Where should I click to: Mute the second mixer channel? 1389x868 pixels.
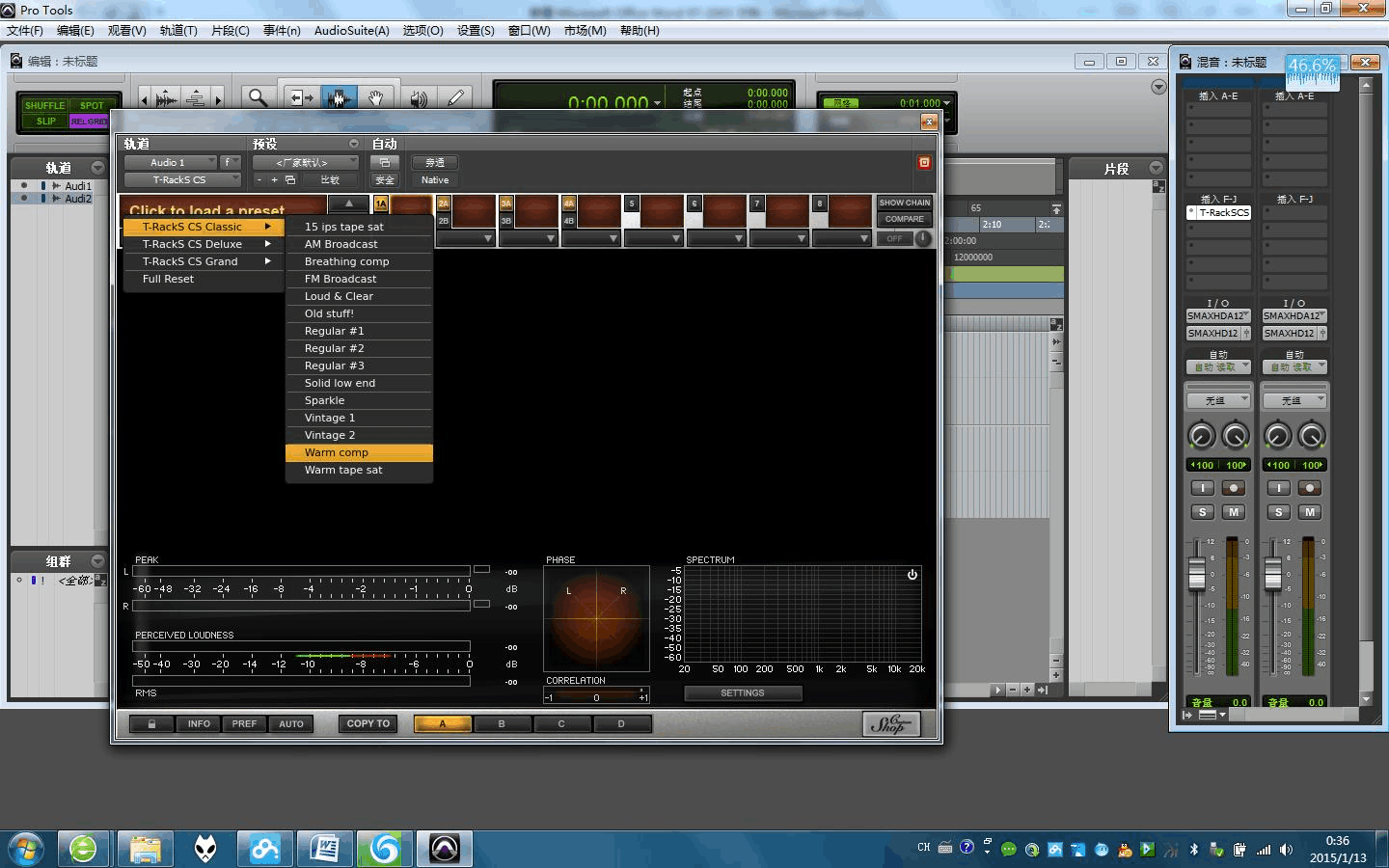click(1310, 512)
